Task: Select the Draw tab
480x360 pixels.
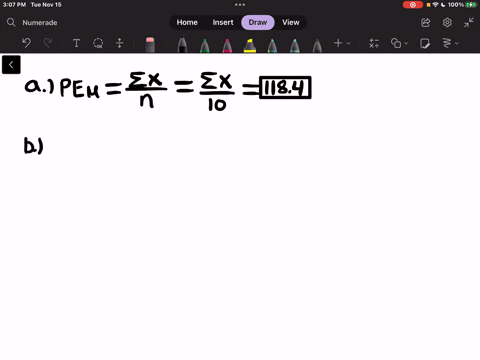Action: click(x=258, y=22)
